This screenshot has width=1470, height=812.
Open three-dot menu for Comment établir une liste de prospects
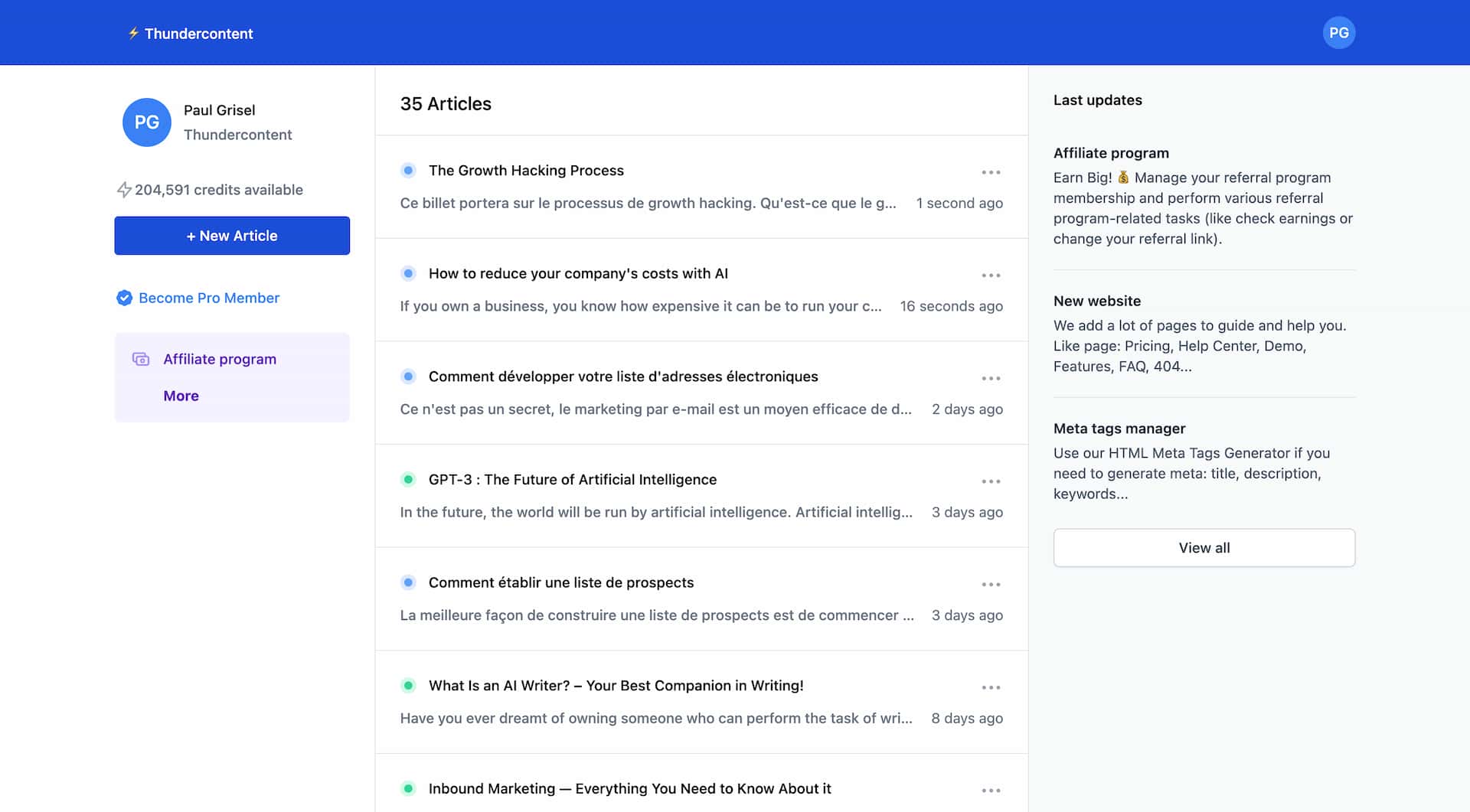pyautogui.click(x=991, y=585)
